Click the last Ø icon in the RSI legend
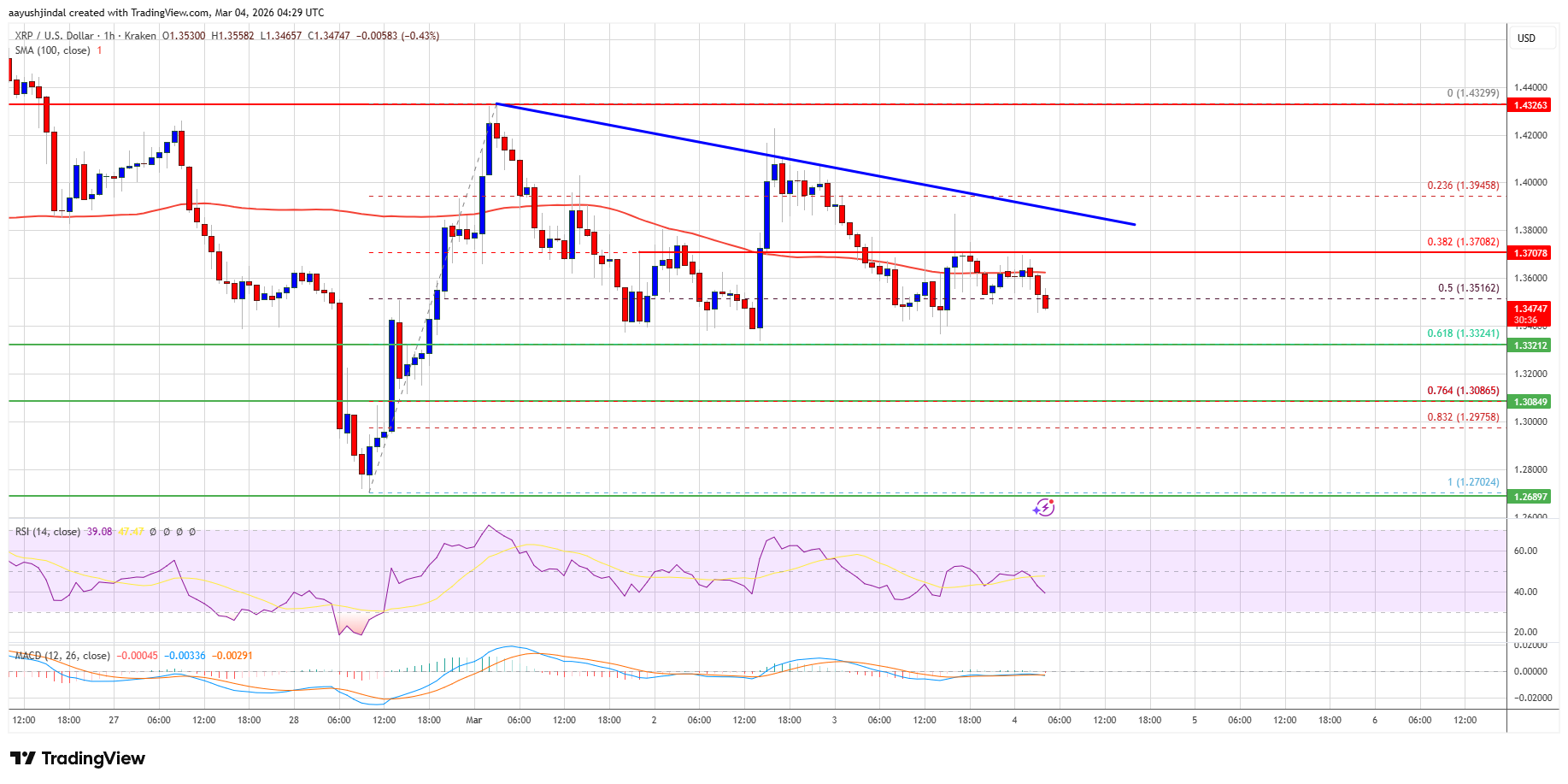1568x784 pixels. (x=193, y=531)
